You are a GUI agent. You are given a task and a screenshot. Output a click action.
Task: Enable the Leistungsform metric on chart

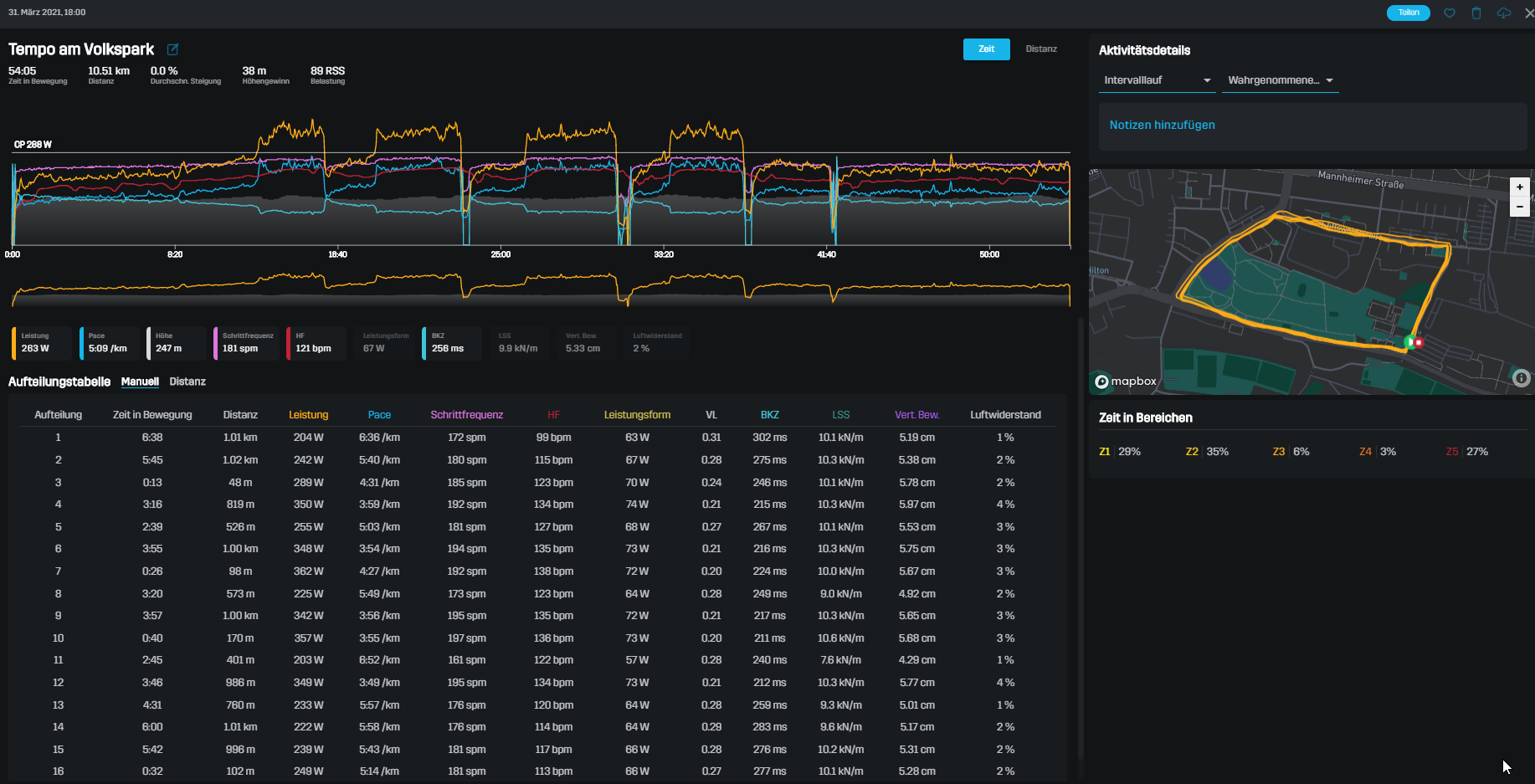point(385,343)
